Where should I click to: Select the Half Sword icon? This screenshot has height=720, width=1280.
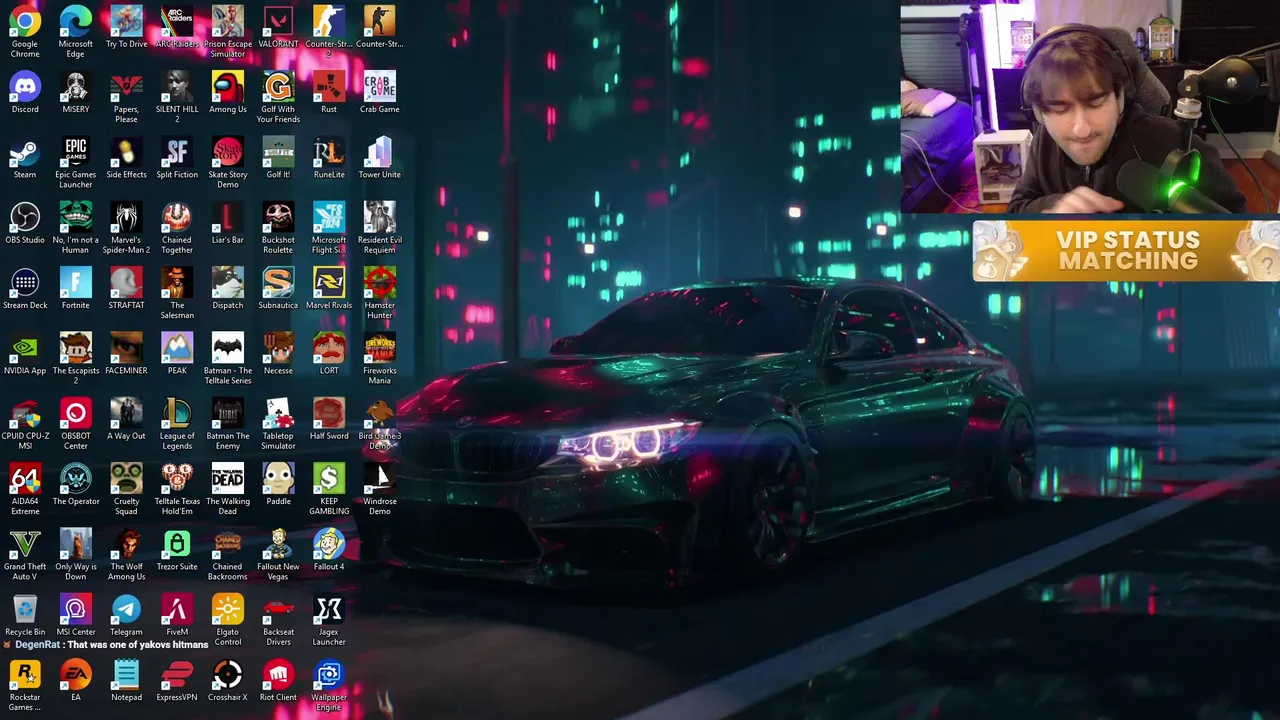click(x=329, y=418)
